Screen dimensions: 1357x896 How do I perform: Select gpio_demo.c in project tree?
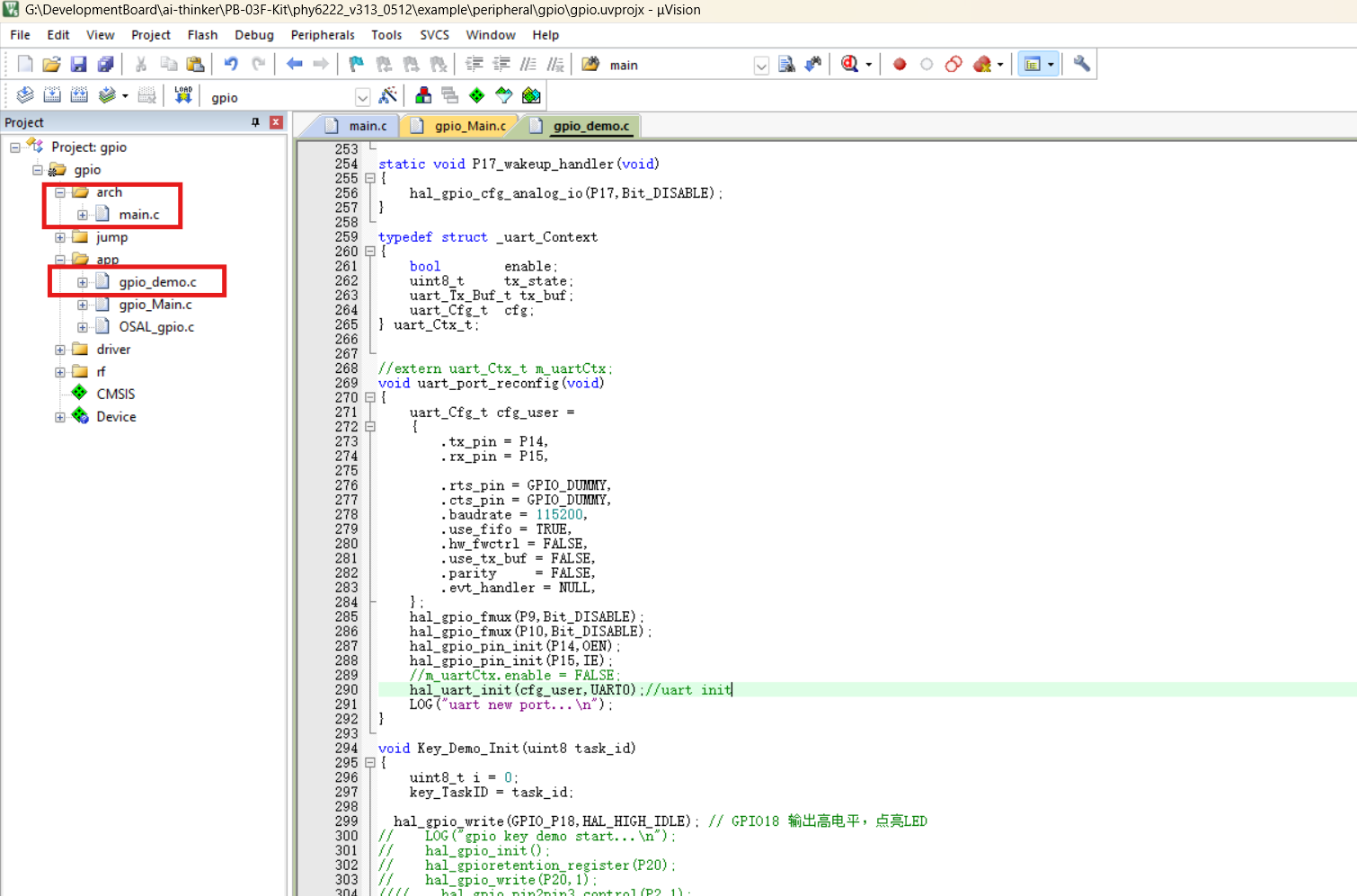coord(157,282)
